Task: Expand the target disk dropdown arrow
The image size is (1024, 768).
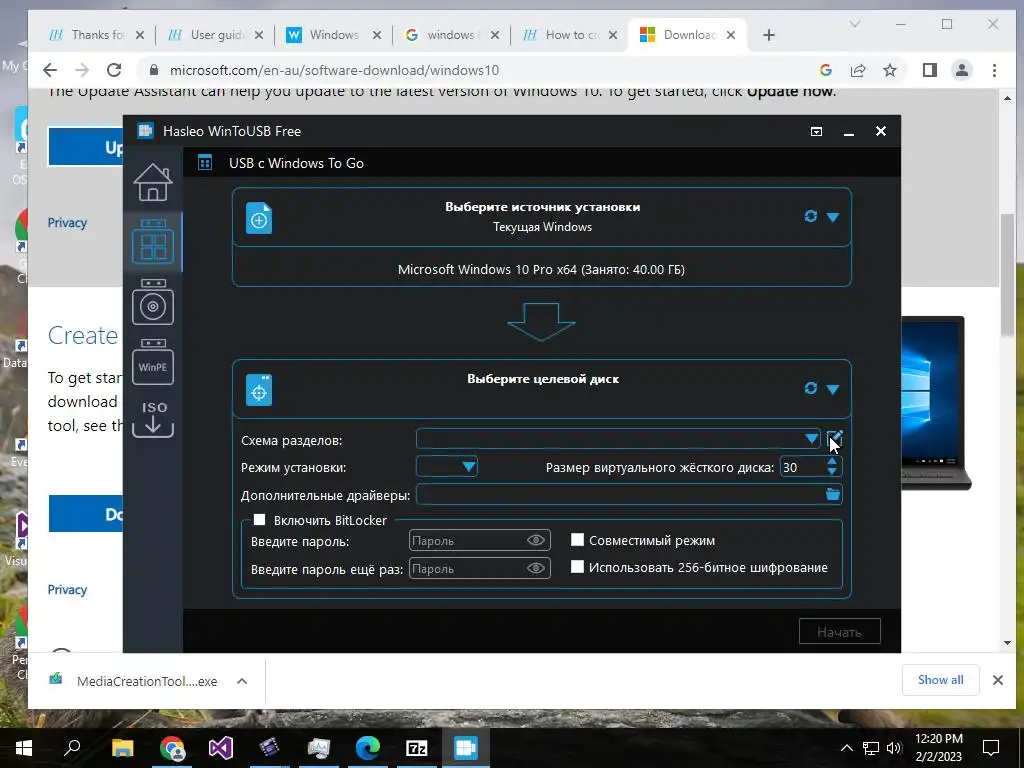Action: 833,389
